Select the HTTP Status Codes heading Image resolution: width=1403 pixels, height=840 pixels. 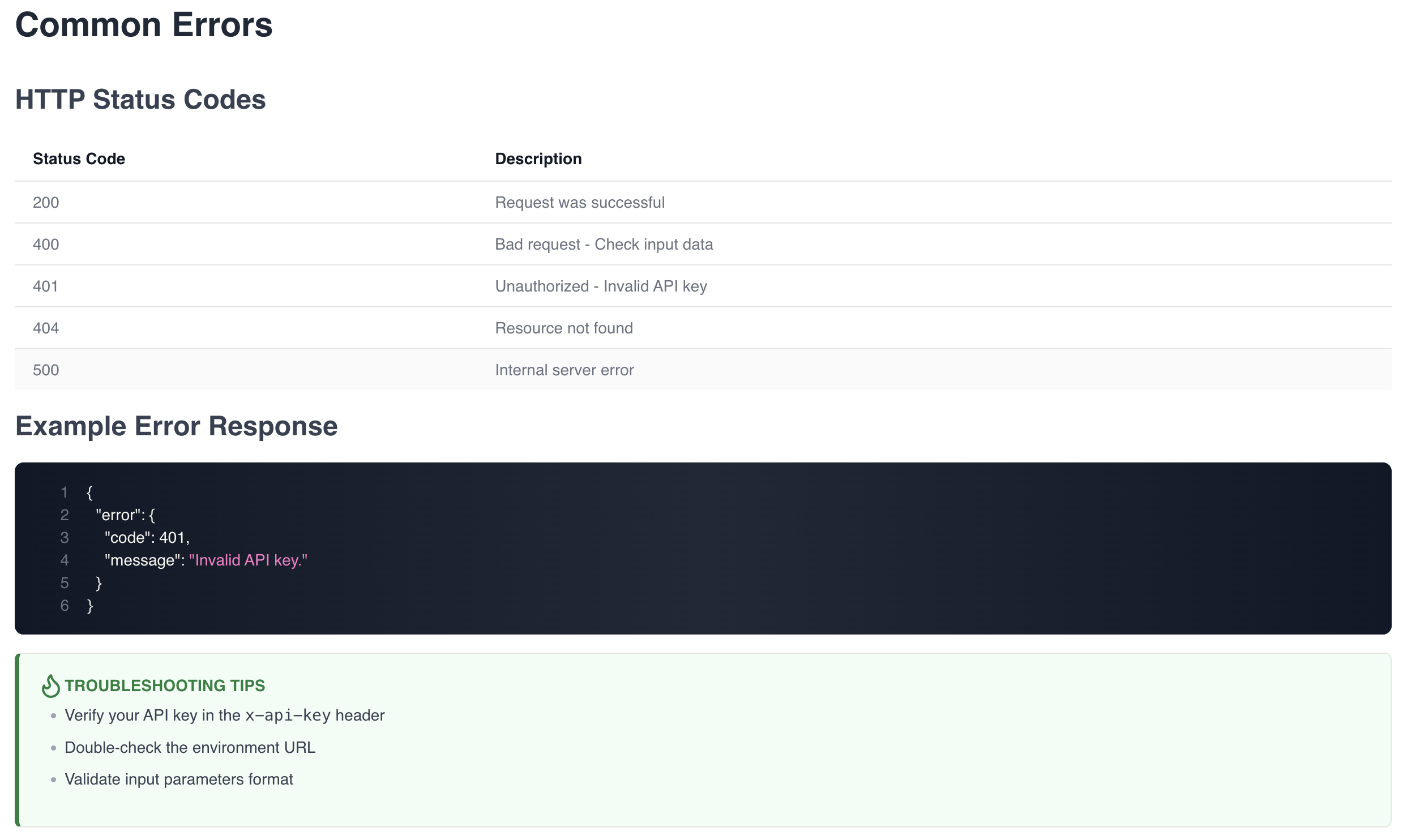coord(140,100)
